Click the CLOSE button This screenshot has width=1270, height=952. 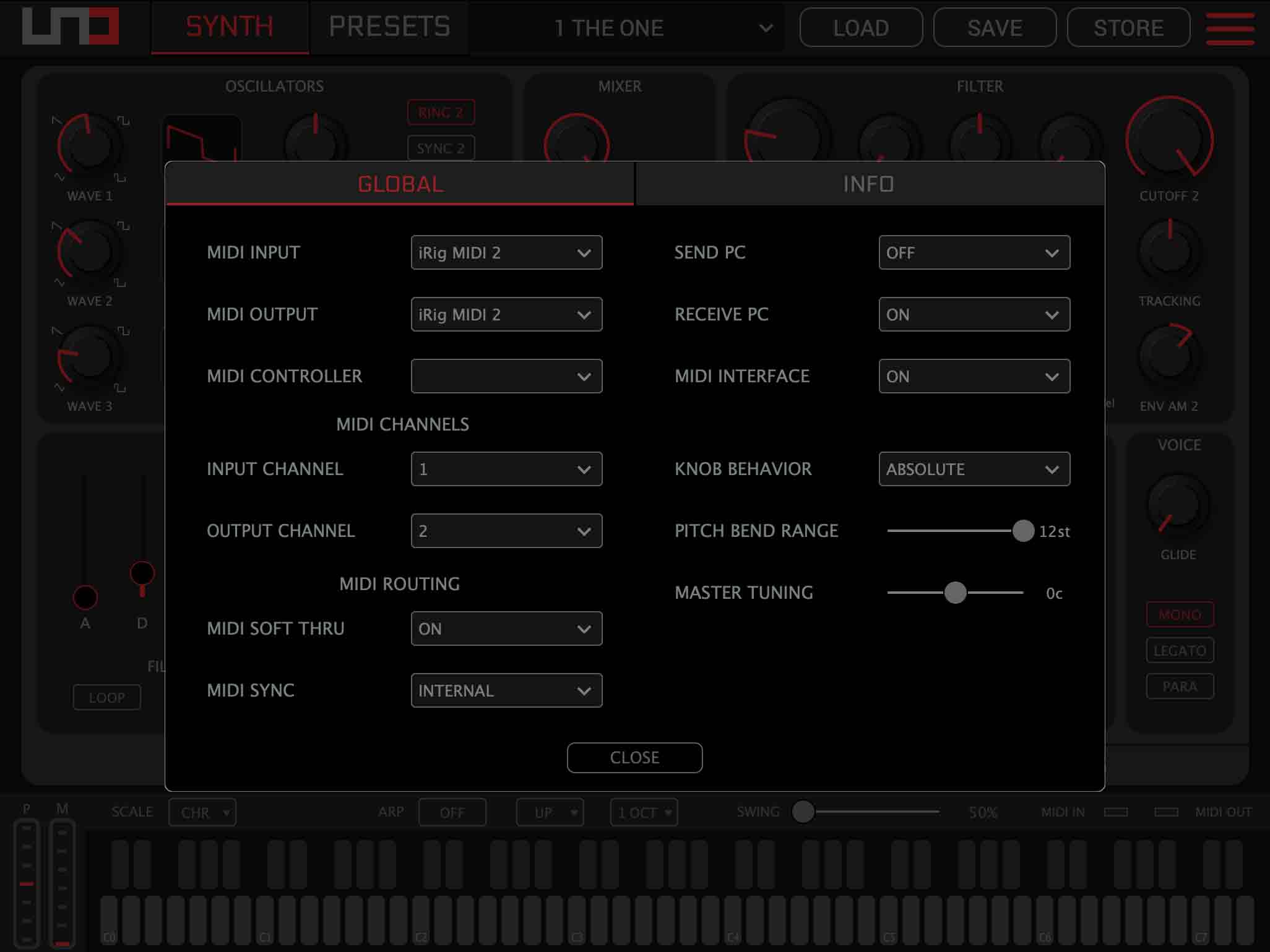pos(635,757)
